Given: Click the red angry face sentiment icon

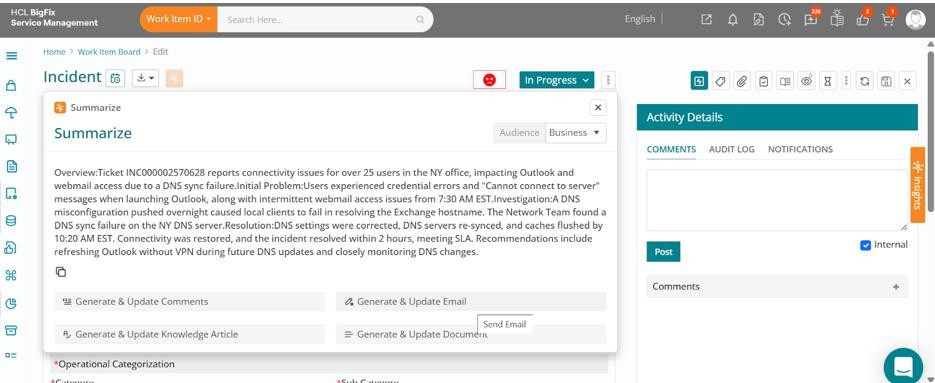Looking at the screenshot, I should (x=490, y=80).
